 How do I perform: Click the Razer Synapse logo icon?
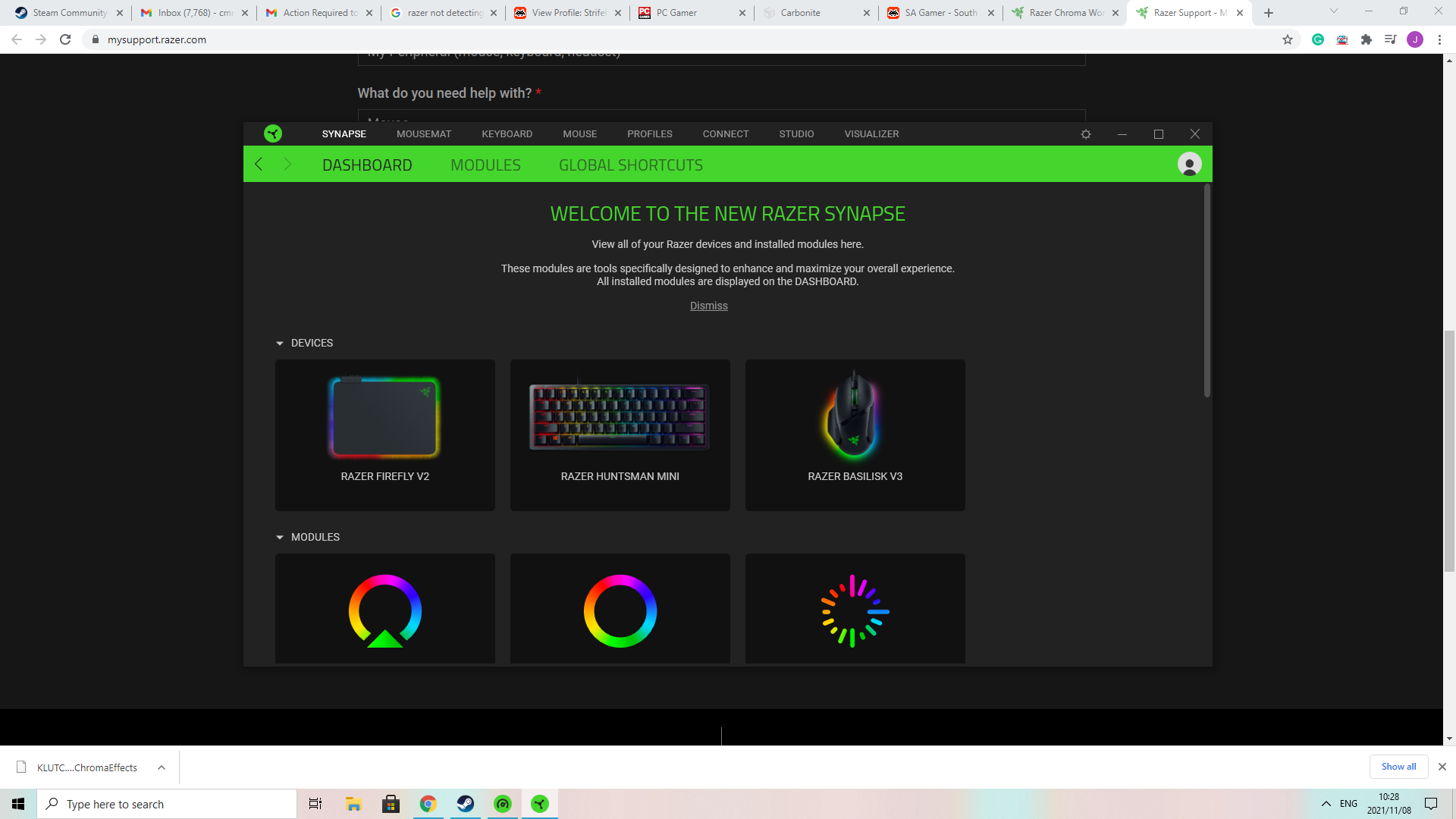click(x=273, y=133)
